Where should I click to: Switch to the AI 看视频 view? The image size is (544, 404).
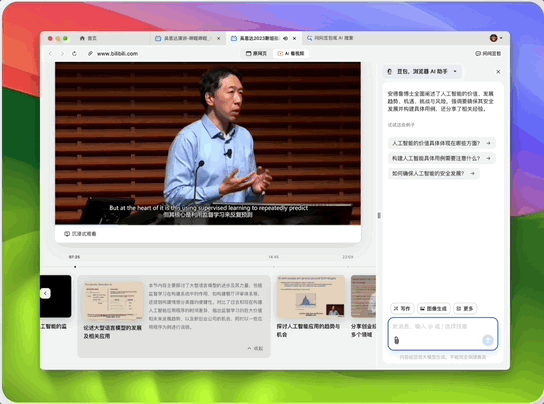click(291, 53)
